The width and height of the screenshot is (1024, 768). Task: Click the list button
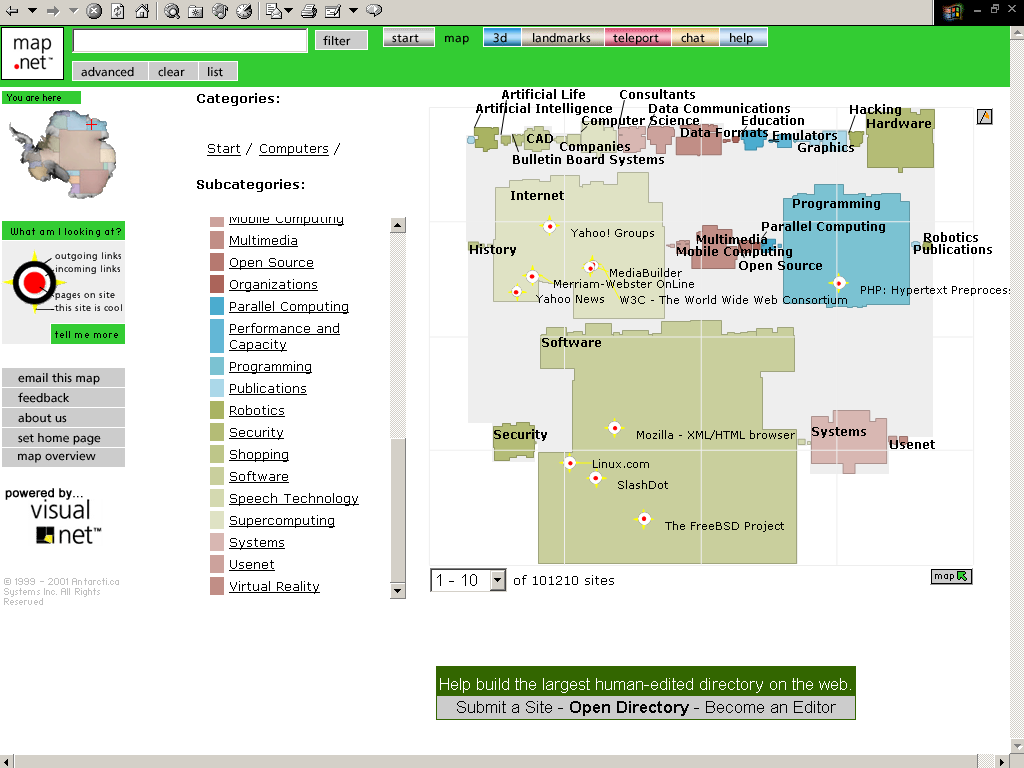215,71
